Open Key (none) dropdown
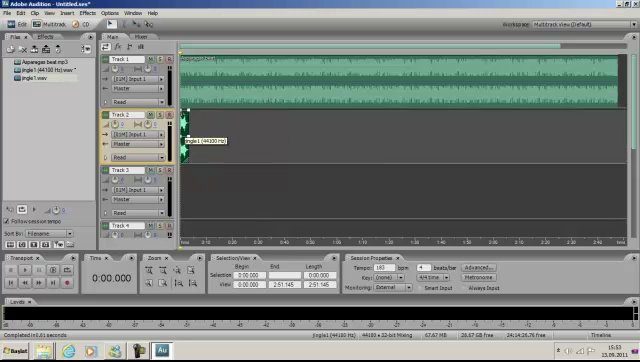640x362 pixels. [389, 278]
